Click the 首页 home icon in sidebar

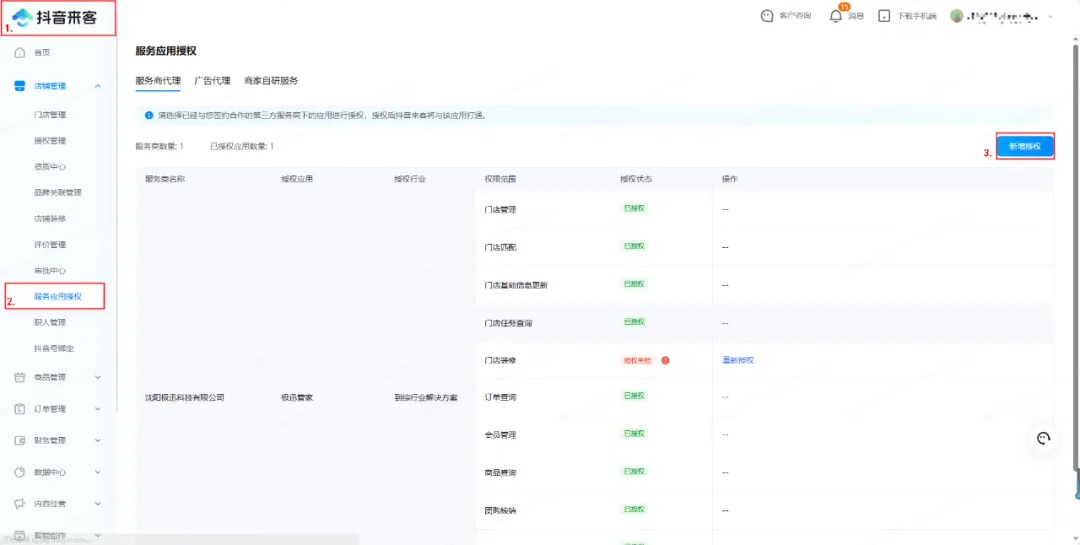(20, 52)
